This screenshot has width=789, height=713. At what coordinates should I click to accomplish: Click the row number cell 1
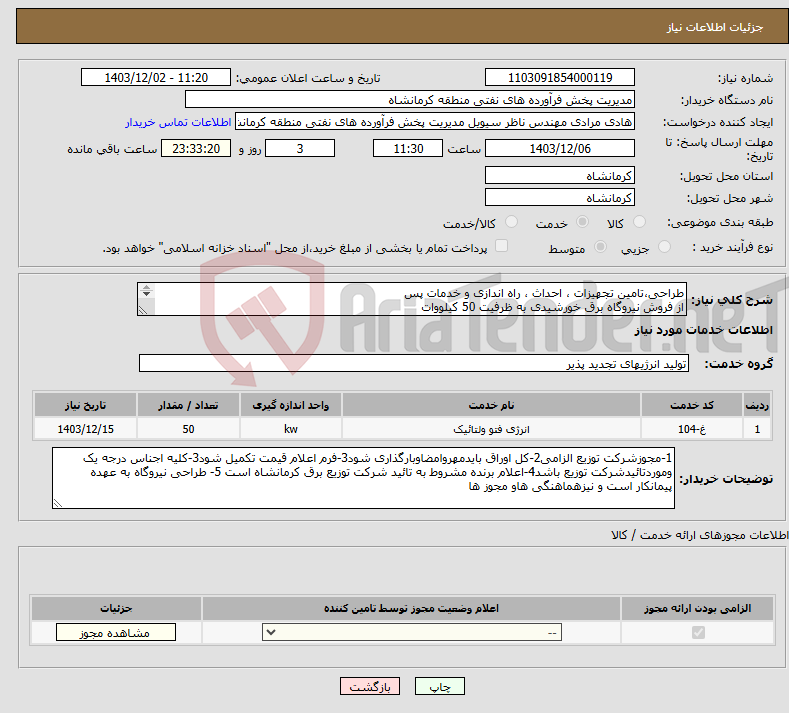coord(757,429)
